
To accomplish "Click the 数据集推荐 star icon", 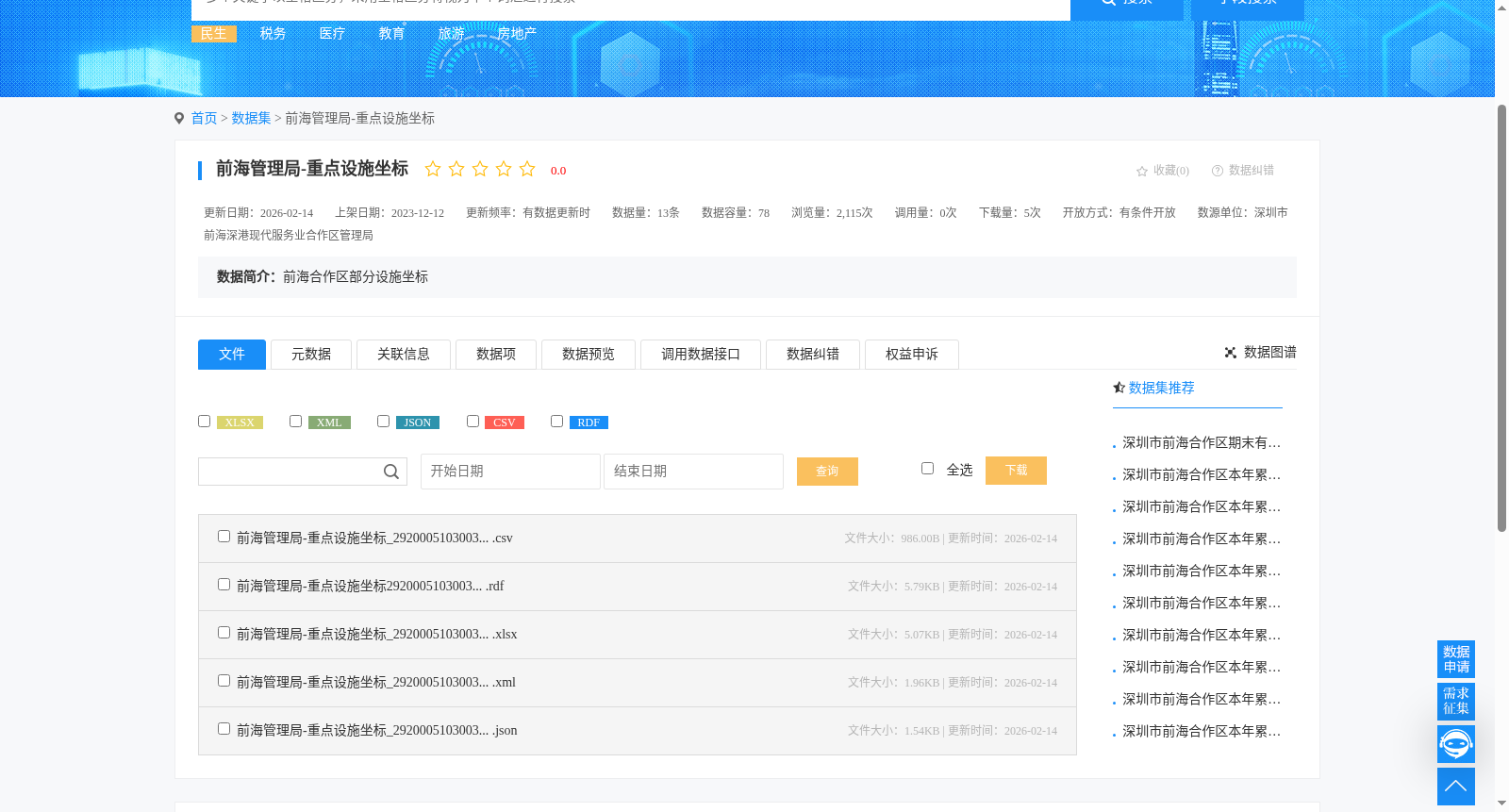I will click(1119, 388).
